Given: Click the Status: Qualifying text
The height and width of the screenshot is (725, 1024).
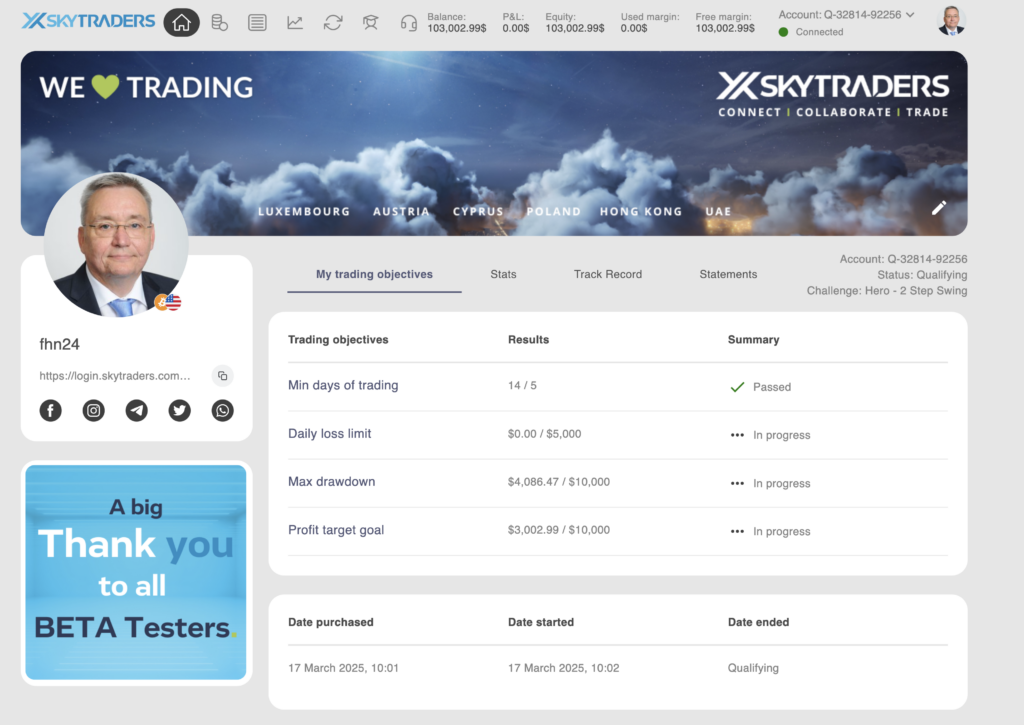Looking at the screenshot, I should pos(922,275).
